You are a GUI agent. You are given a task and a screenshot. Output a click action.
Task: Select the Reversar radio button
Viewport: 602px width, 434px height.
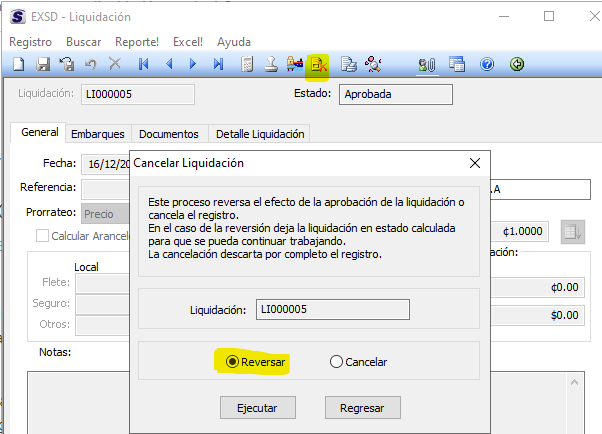pyautogui.click(x=233, y=362)
